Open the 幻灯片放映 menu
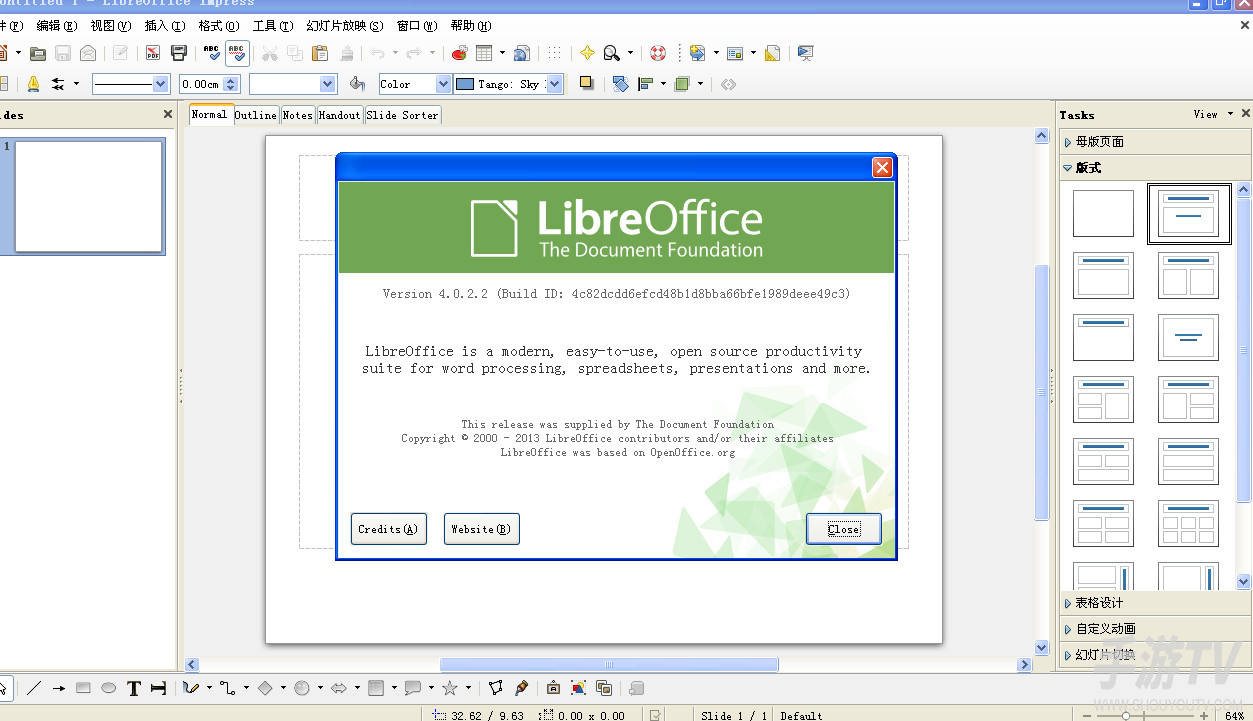The width and height of the screenshot is (1253, 721). pos(345,25)
